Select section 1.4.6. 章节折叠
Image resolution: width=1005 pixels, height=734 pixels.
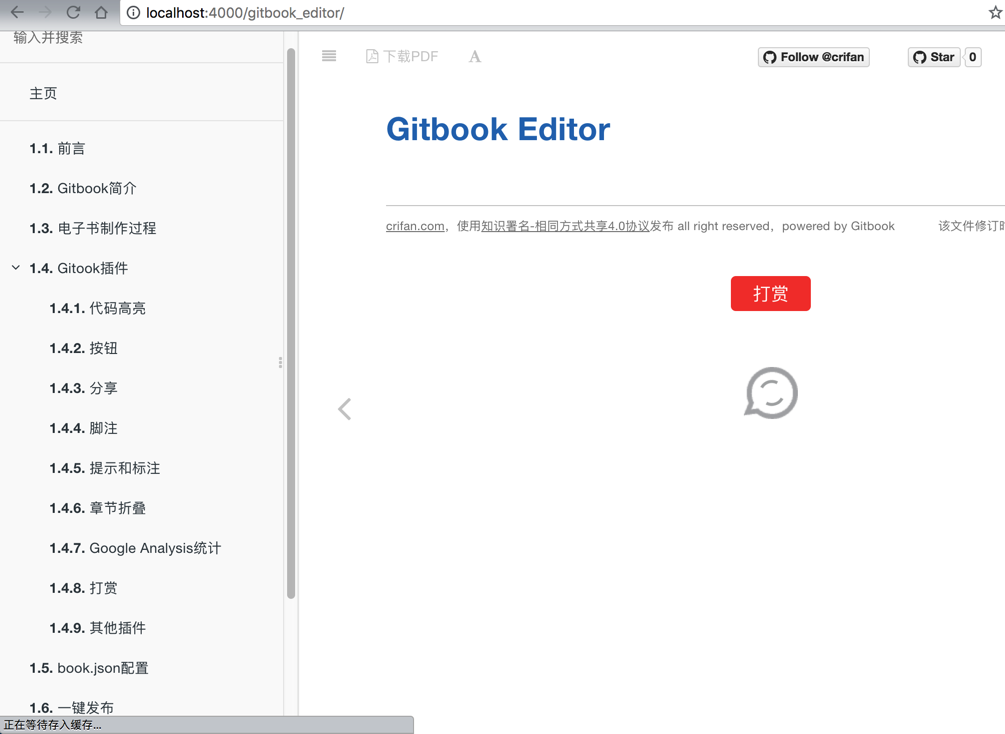coord(97,508)
